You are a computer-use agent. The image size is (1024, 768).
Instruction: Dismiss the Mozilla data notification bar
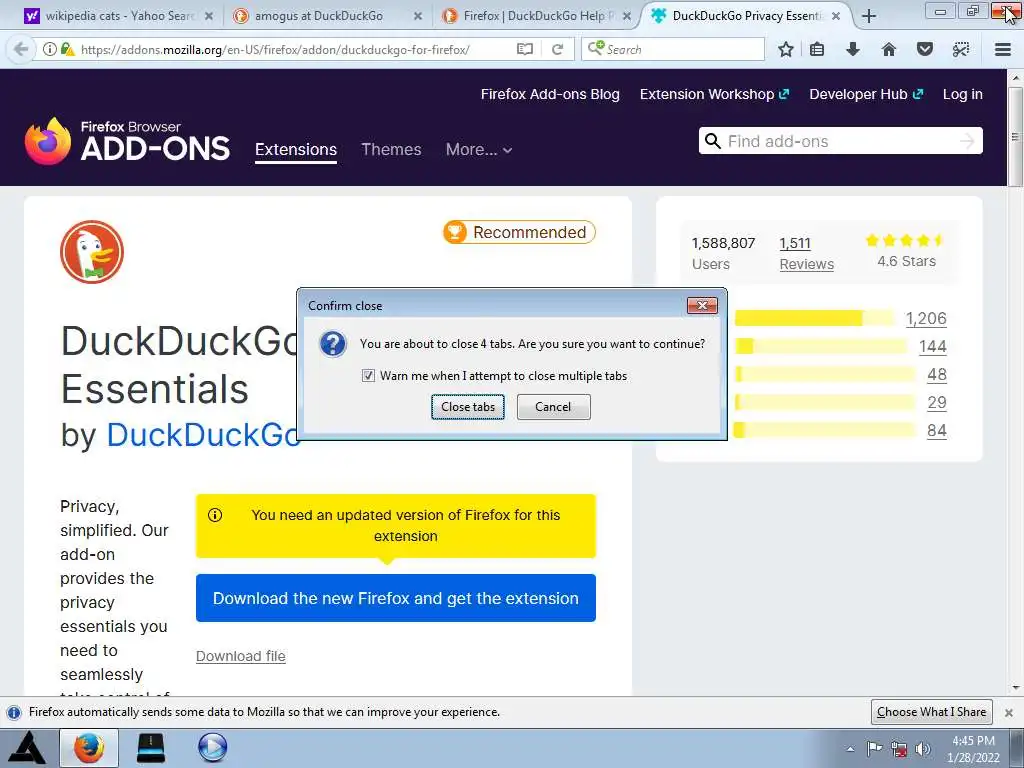pos(1008,712)
